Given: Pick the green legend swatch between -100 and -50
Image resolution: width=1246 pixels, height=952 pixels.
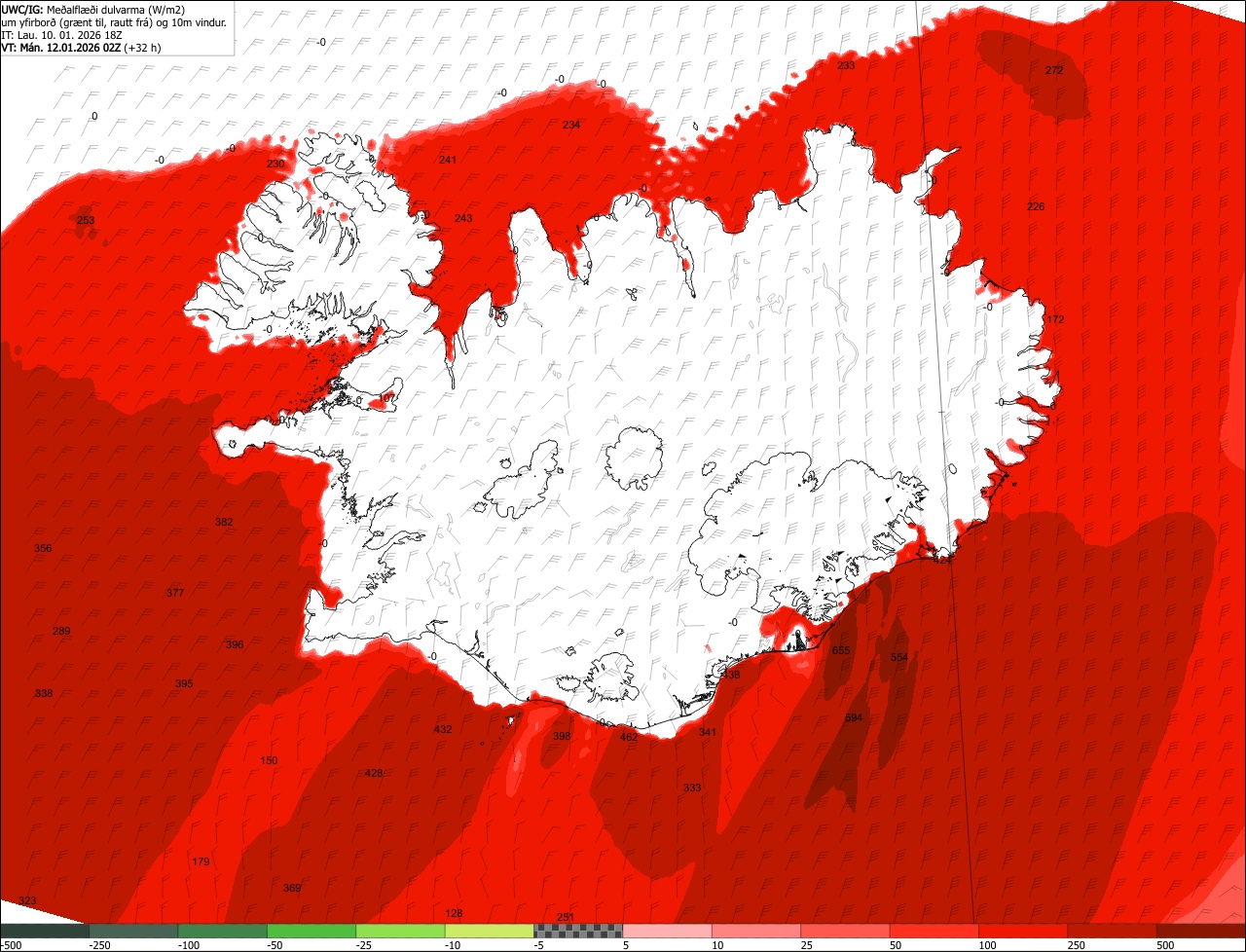Looking at the screenshot, I should (223, 931).
